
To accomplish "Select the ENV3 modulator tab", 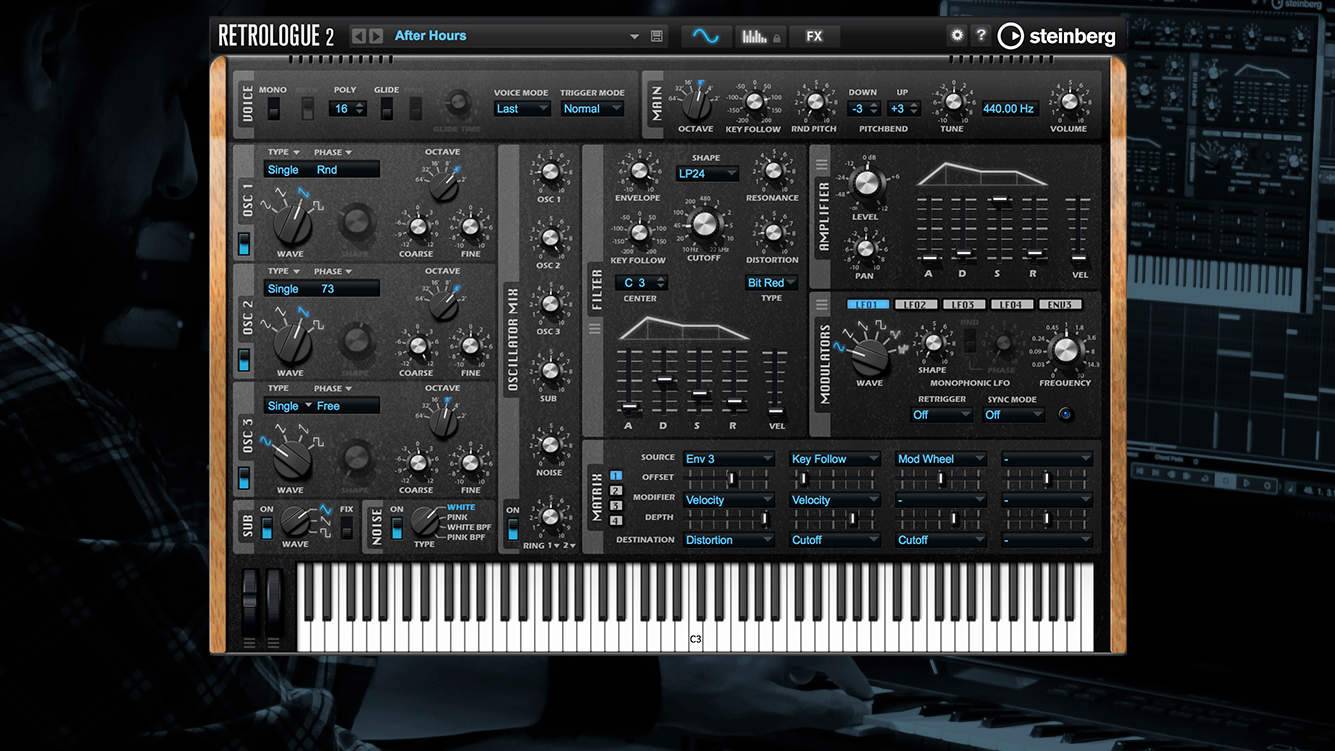I will click(1060, 305).
